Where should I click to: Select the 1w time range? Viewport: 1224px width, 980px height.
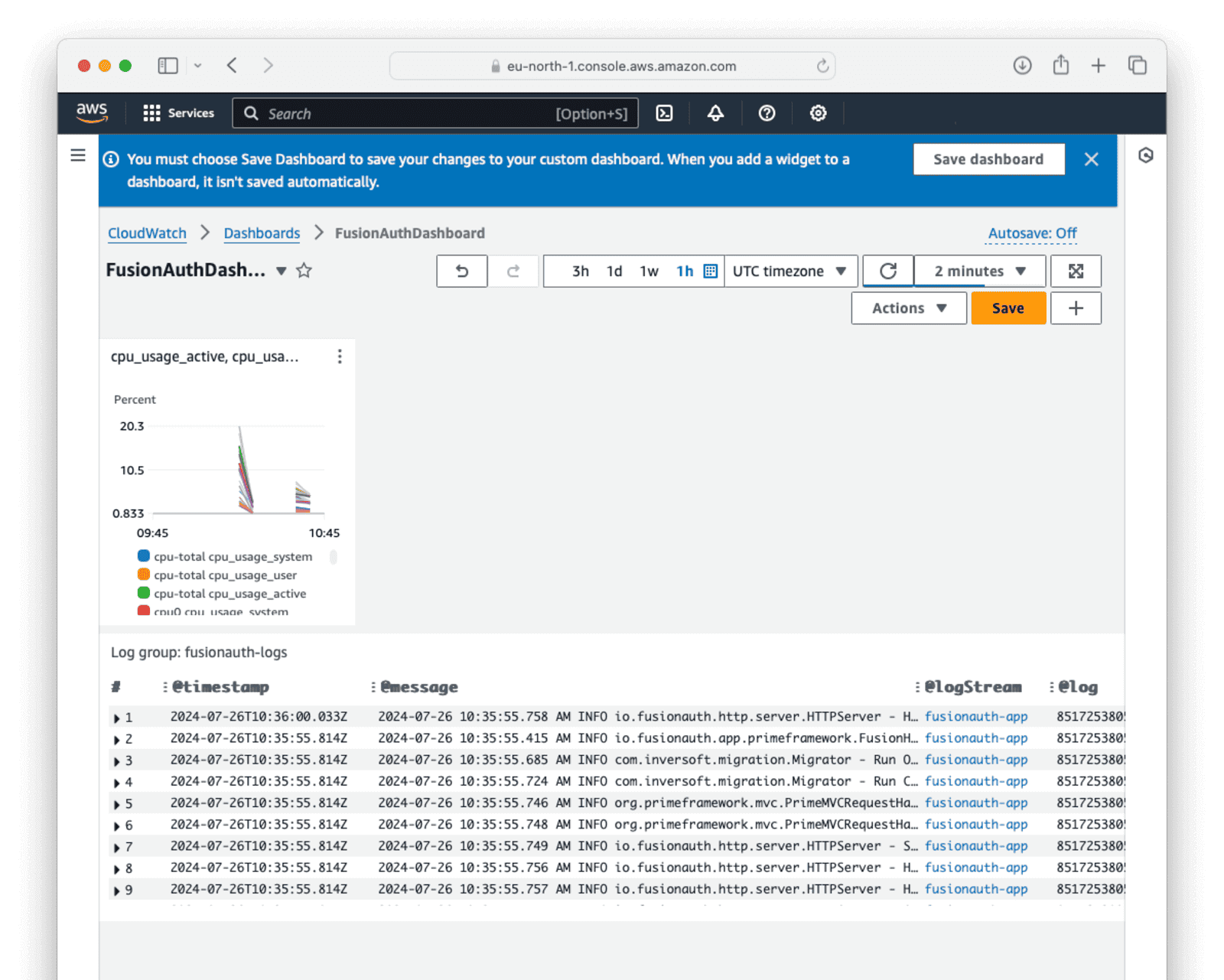pyautogui.click(x=649, y=272)
